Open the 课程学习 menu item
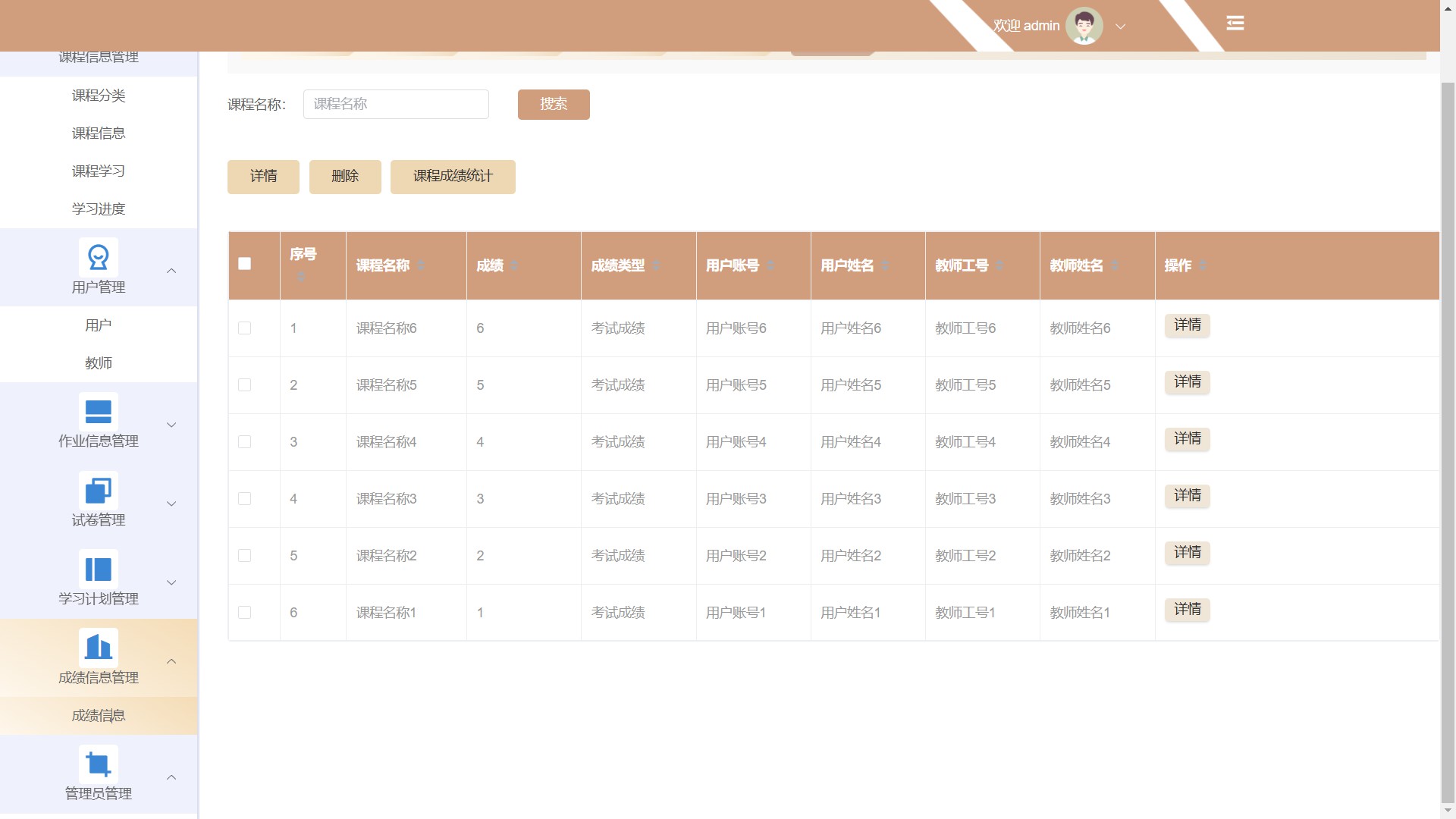 click(x=98, y=171)
